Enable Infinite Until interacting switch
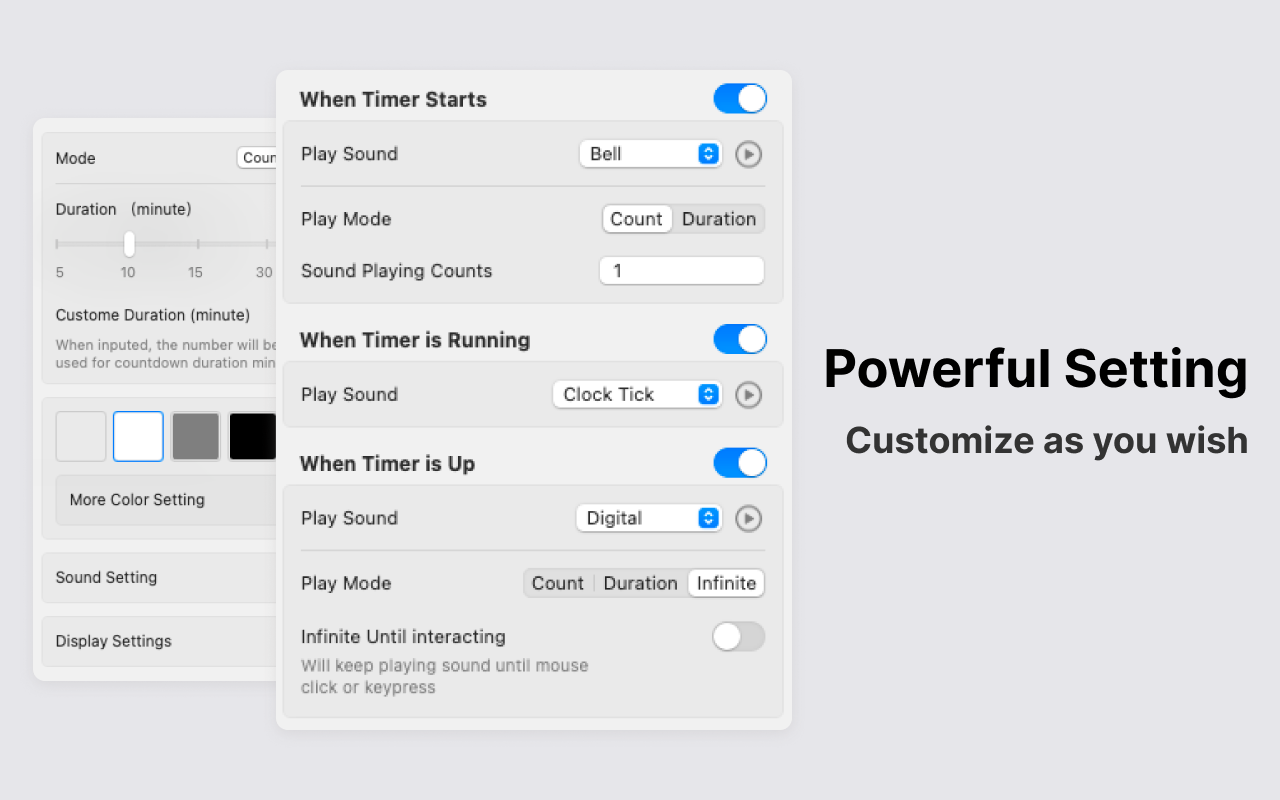1280x800 pixels. [739, 637]
